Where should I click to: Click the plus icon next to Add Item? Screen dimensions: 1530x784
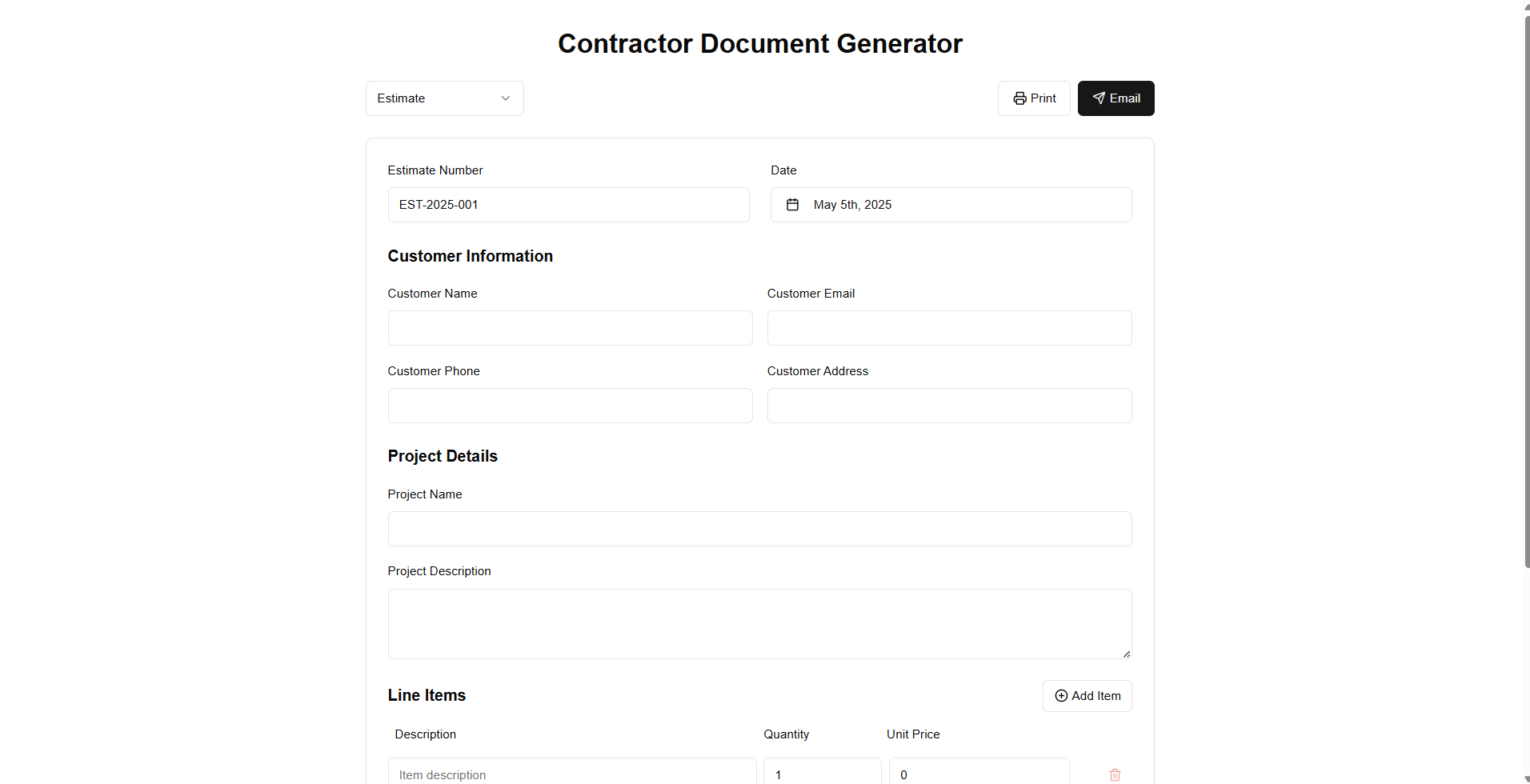(1061, 695)
